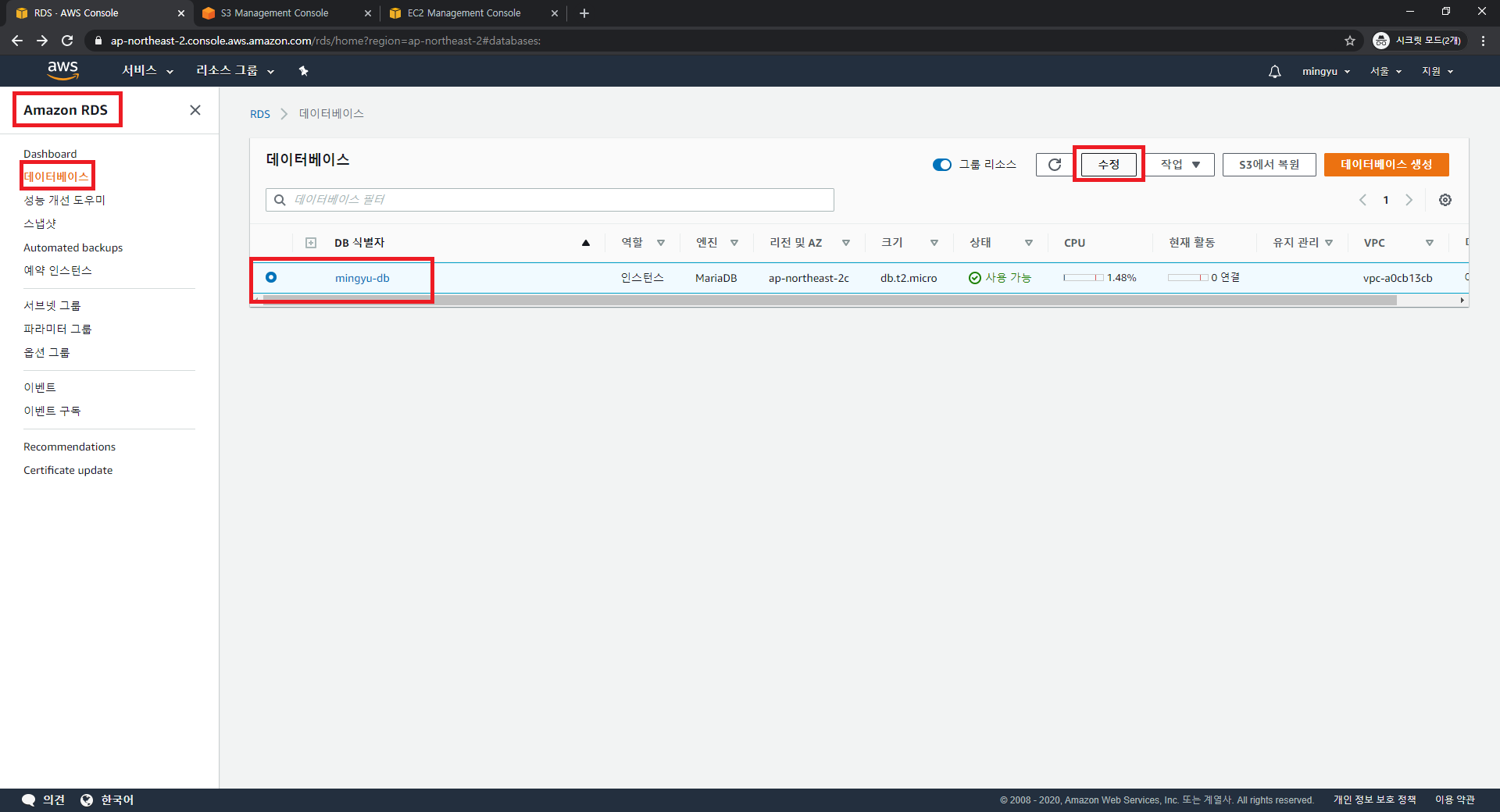The height and width of the screenshot is (812, 1500).
Task: Filter the 상태 column dropdown
Action: (1029, 243)
